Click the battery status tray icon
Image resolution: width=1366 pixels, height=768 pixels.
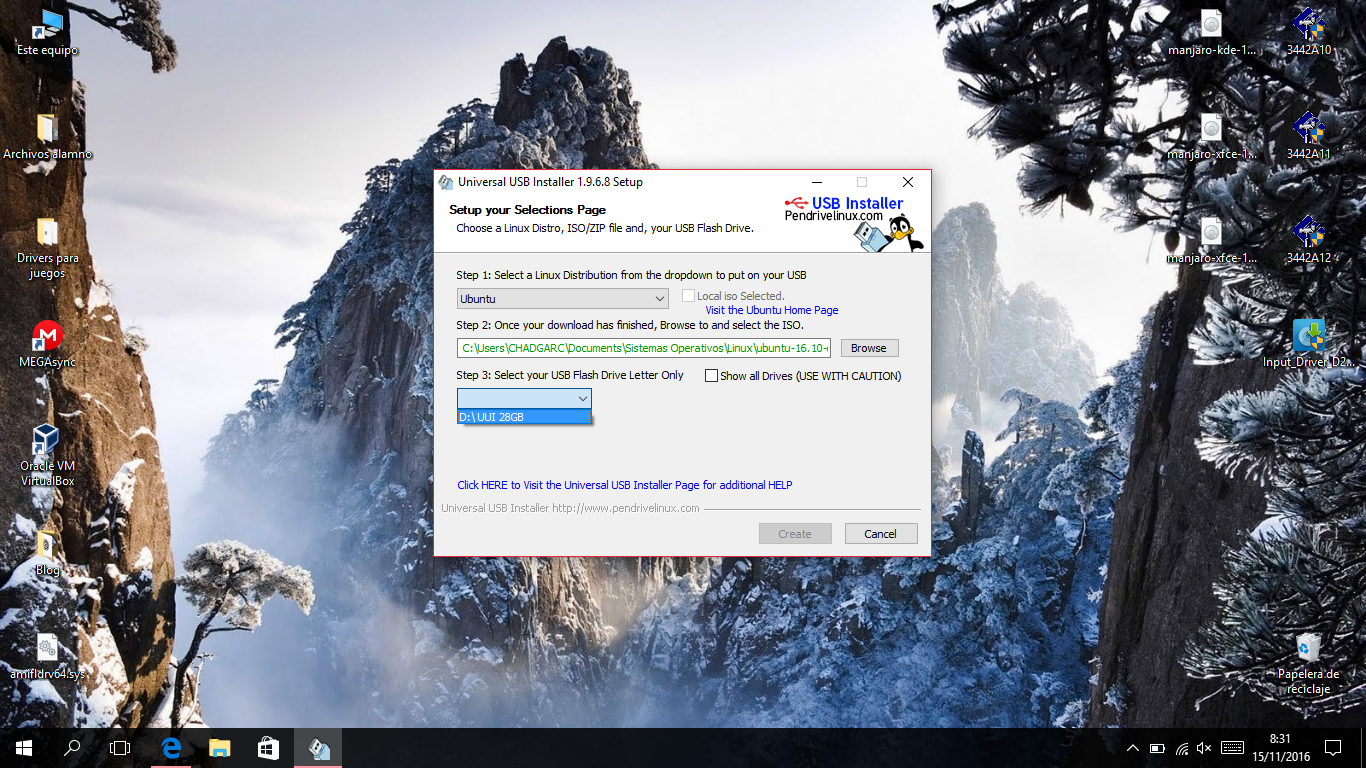point(1157,748)
